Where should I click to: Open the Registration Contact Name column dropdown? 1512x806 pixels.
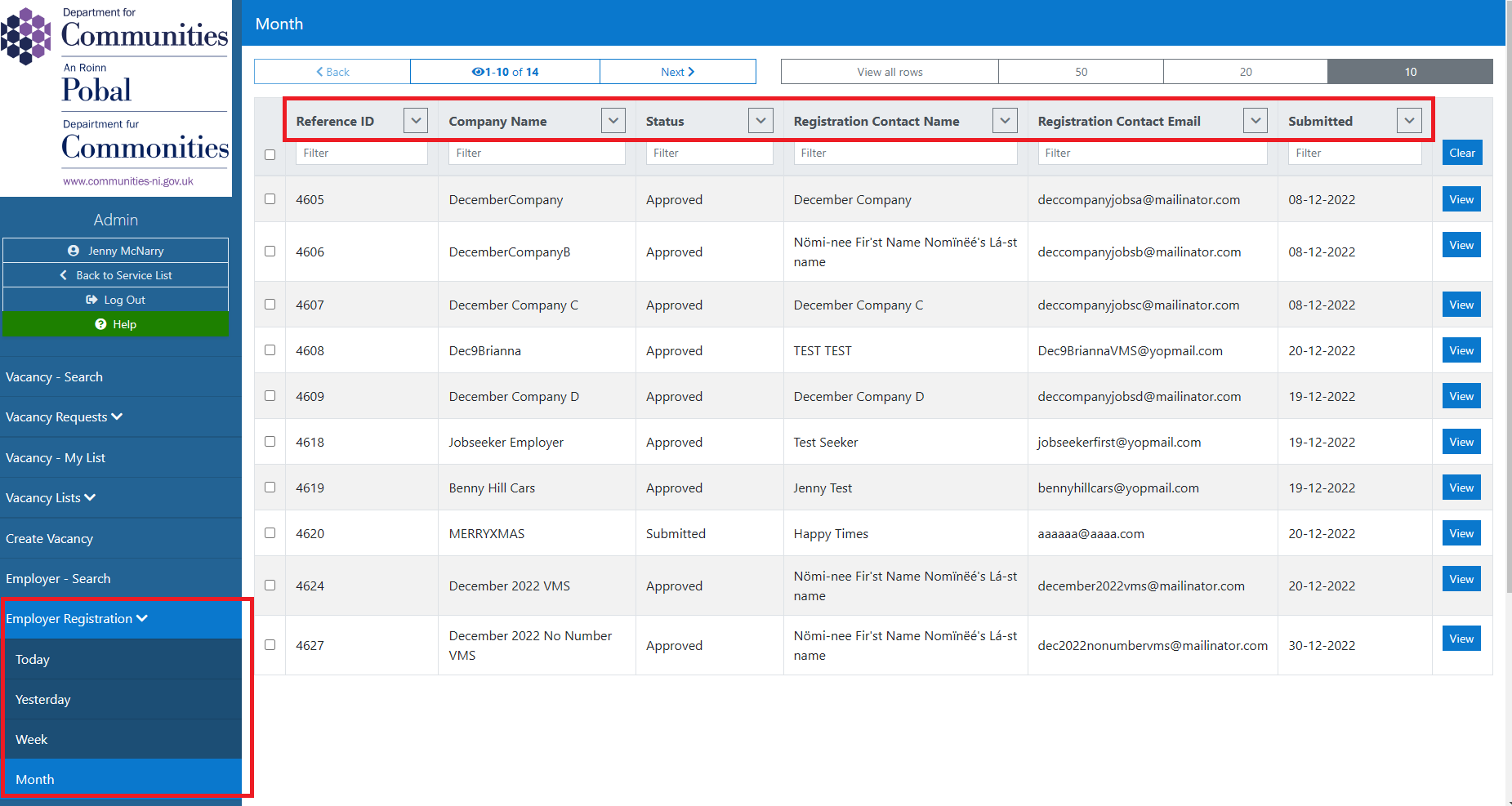(1005, 121)
